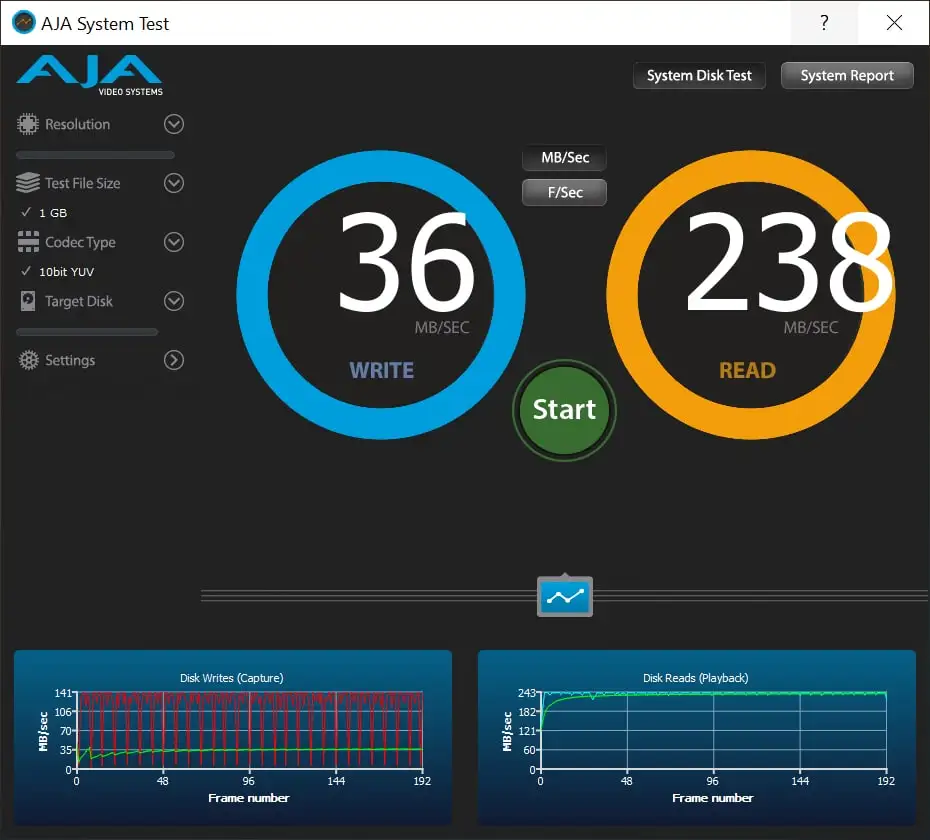Open the System Report view

click(x=847, y=75)
